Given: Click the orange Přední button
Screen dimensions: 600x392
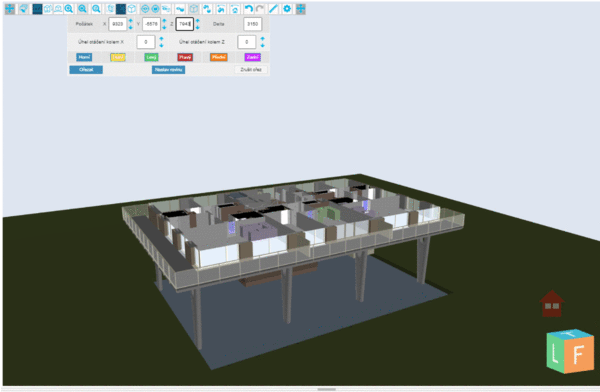Looking at the screenshot, I should [218, 57].
